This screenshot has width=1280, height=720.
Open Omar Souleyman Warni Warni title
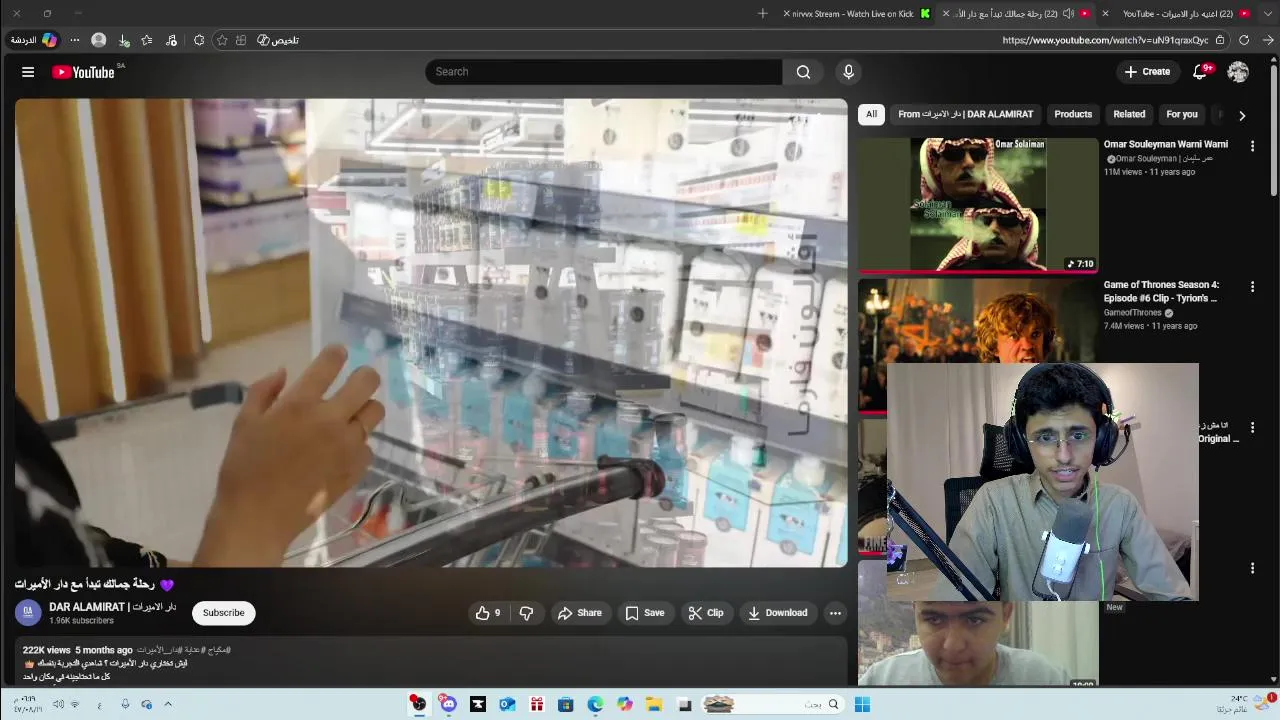[1165, 144]
